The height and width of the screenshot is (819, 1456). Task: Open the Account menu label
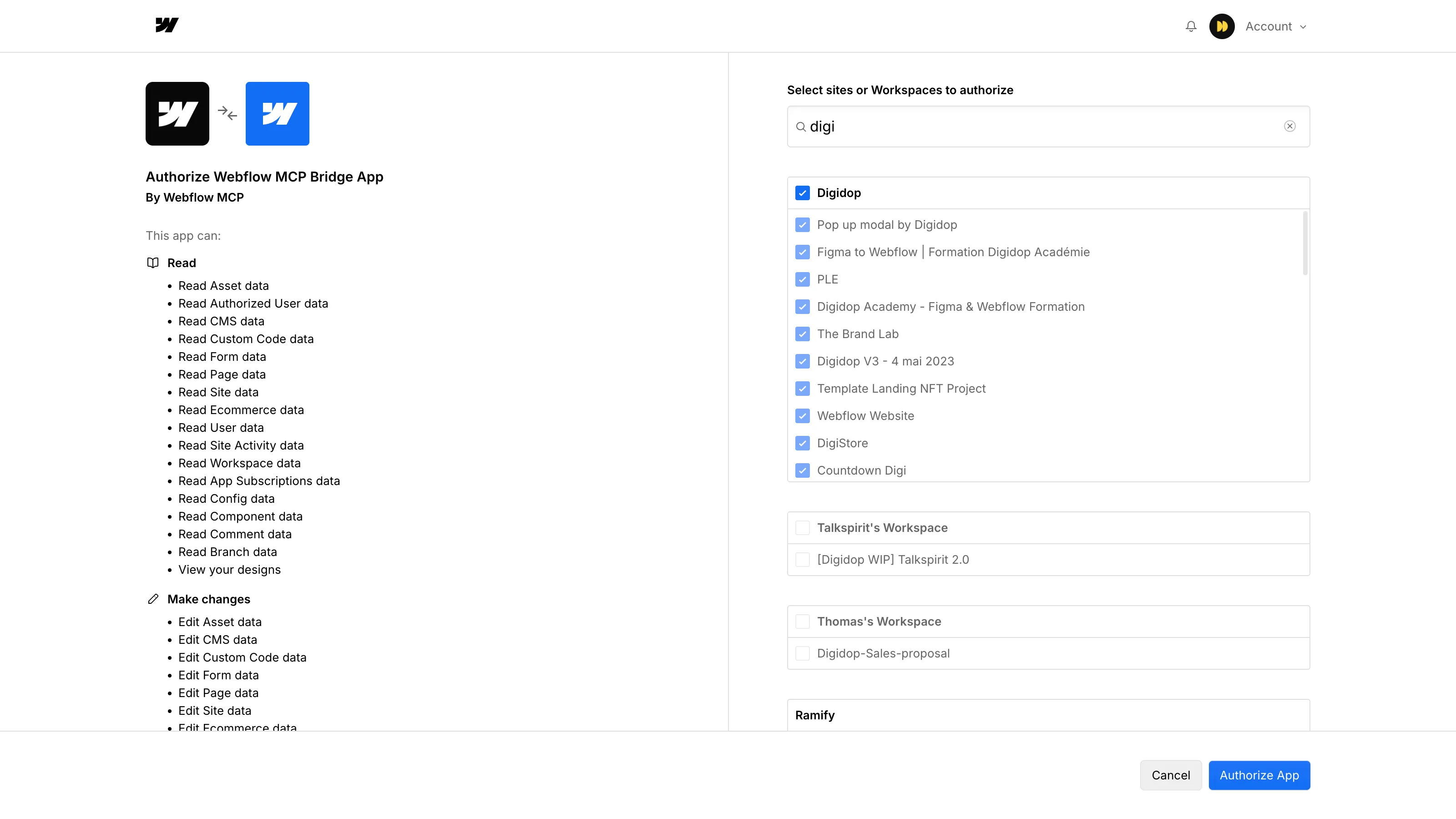[x=1269, y=26]
